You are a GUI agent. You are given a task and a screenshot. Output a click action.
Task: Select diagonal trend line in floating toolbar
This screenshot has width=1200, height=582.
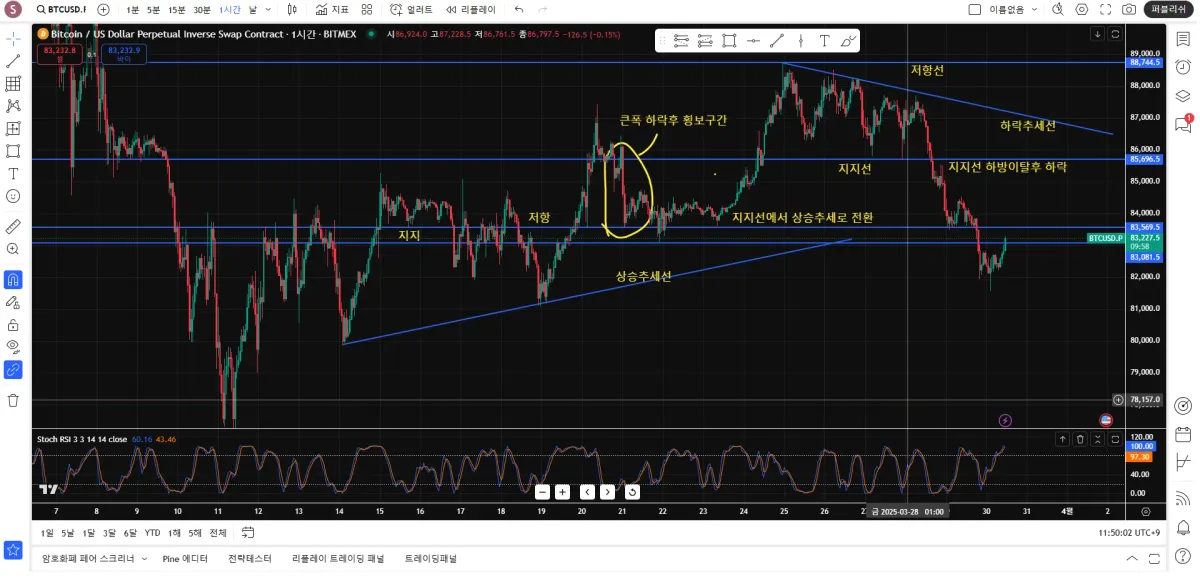(x=777, y=41)
